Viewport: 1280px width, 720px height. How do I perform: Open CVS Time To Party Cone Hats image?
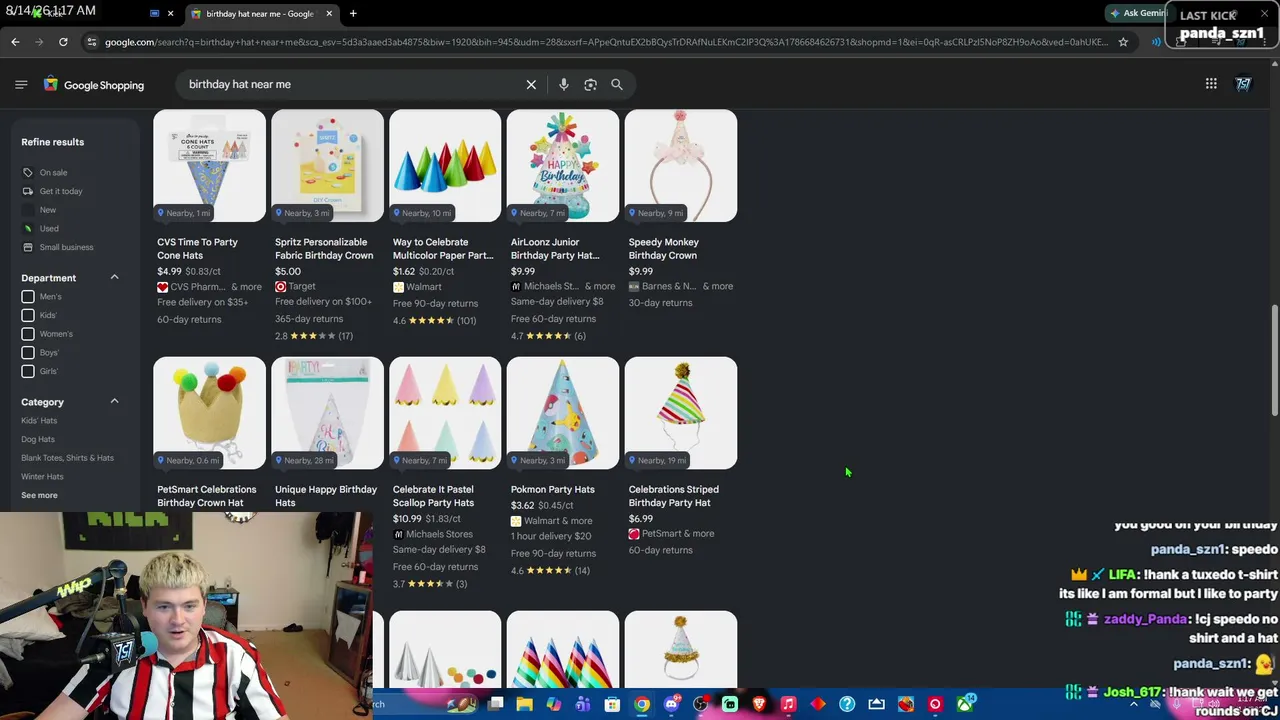click(209, 166)
